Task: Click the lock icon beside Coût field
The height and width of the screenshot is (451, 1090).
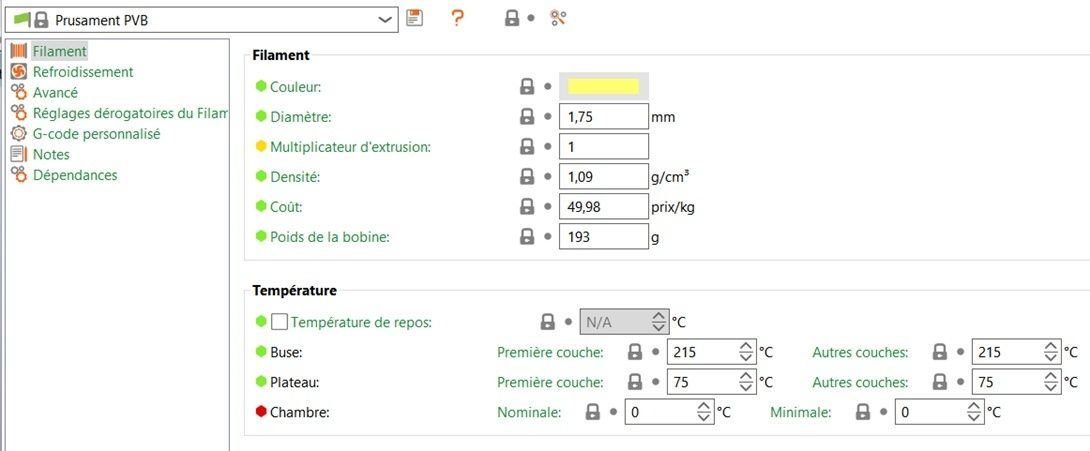Action: (x=527, y=207)
